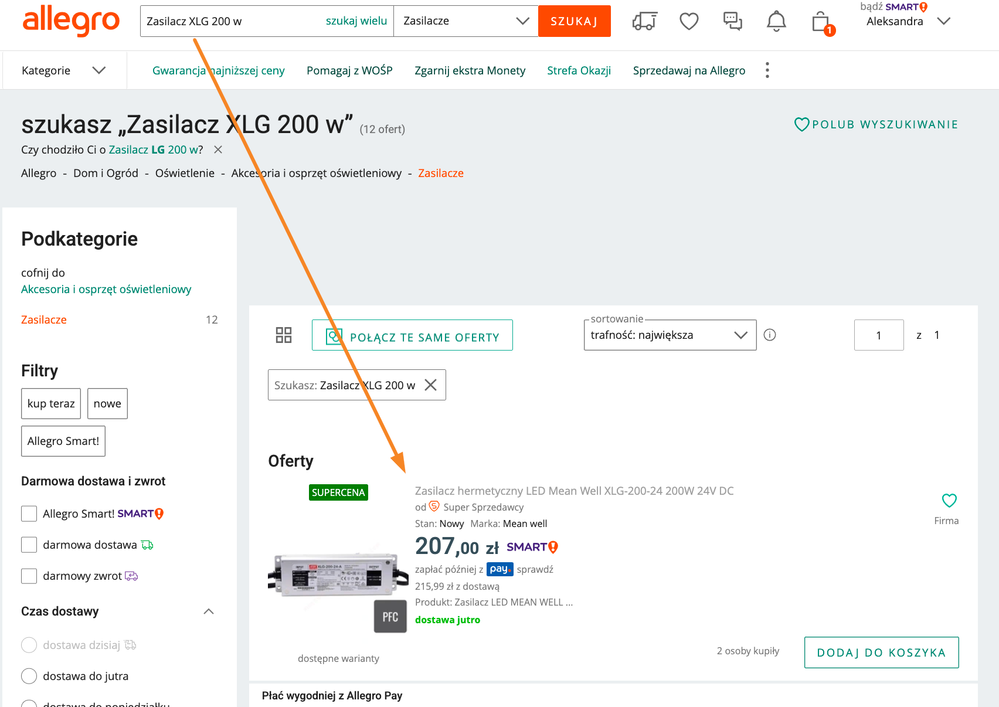Select 'dostawa dzisiaj' radio option

coord(29,645)
